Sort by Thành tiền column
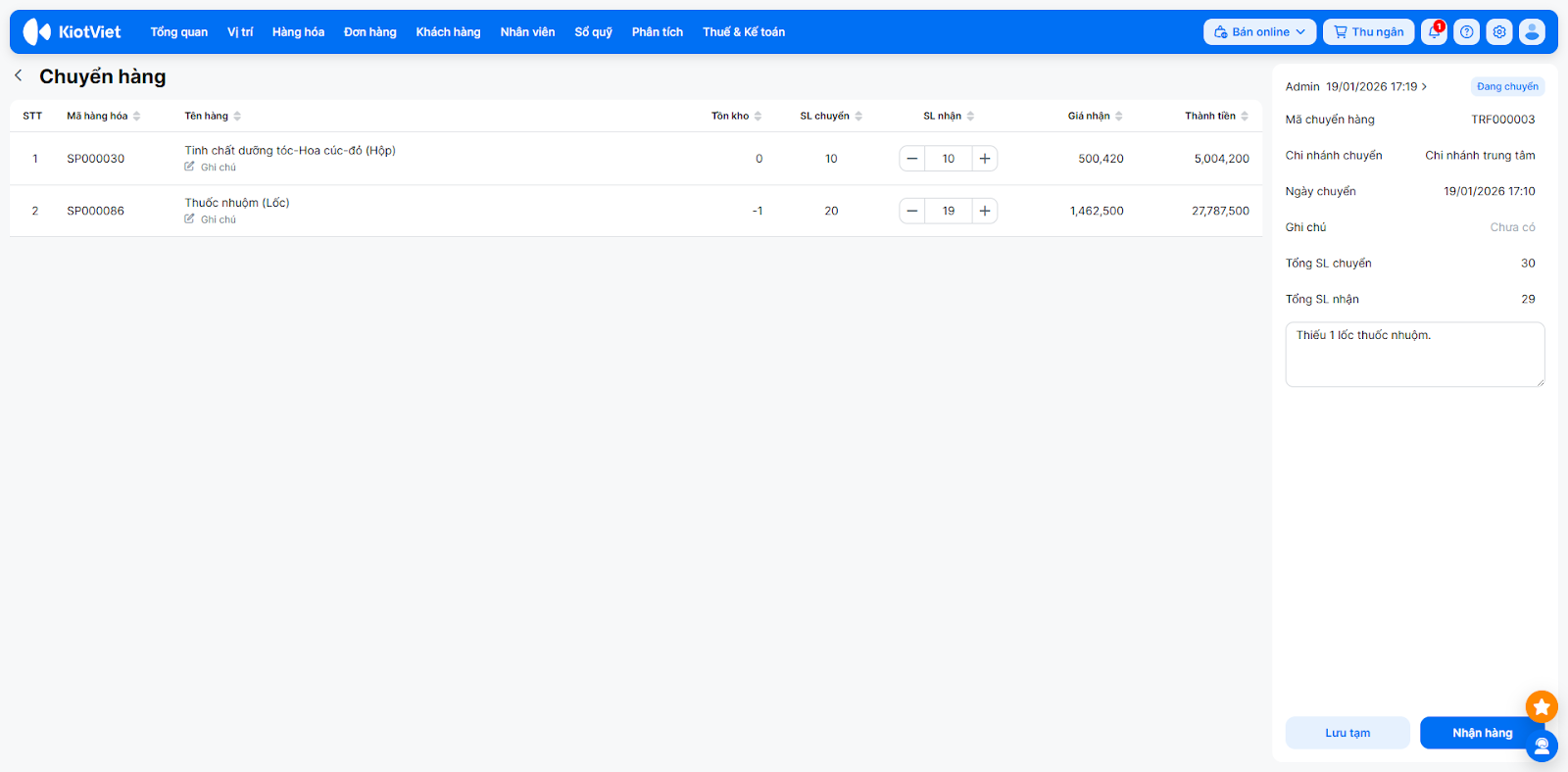 [1245, 116]
